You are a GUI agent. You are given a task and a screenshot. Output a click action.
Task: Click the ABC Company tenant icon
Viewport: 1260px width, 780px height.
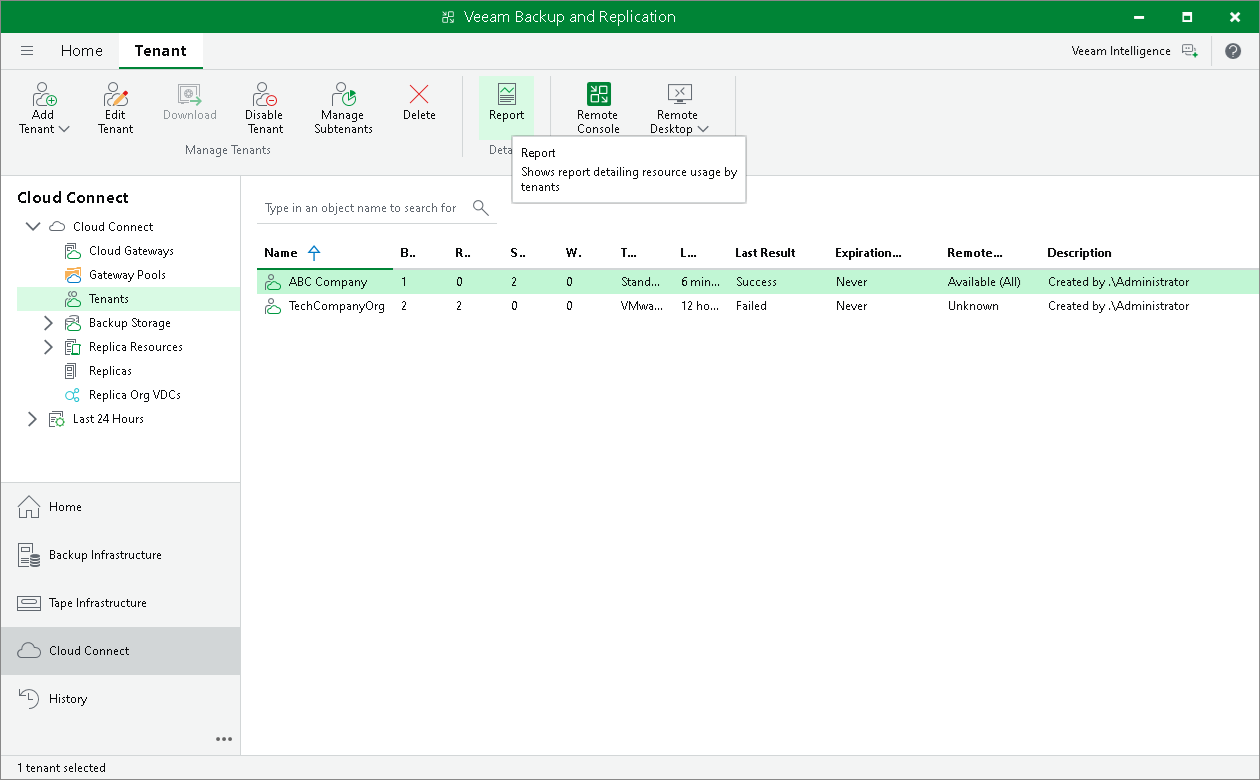[x=273, y=282]
